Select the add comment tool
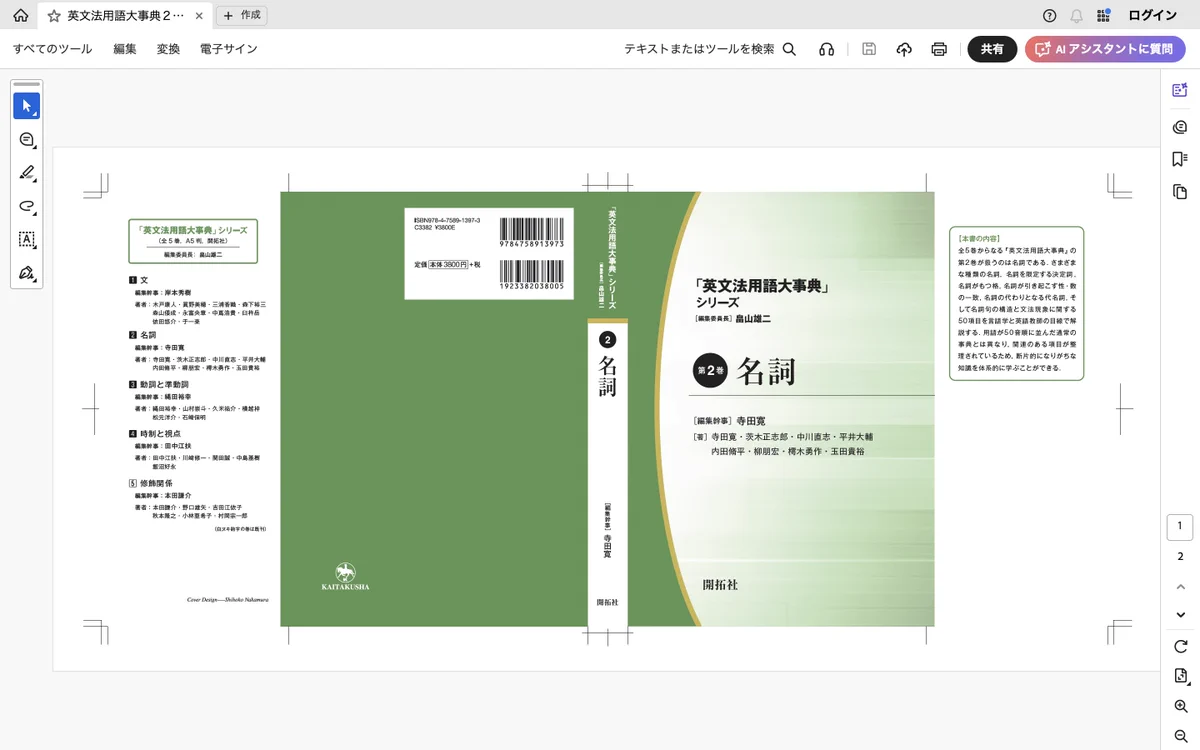The width and height of the screenshot is (1200, 750). 27,140
